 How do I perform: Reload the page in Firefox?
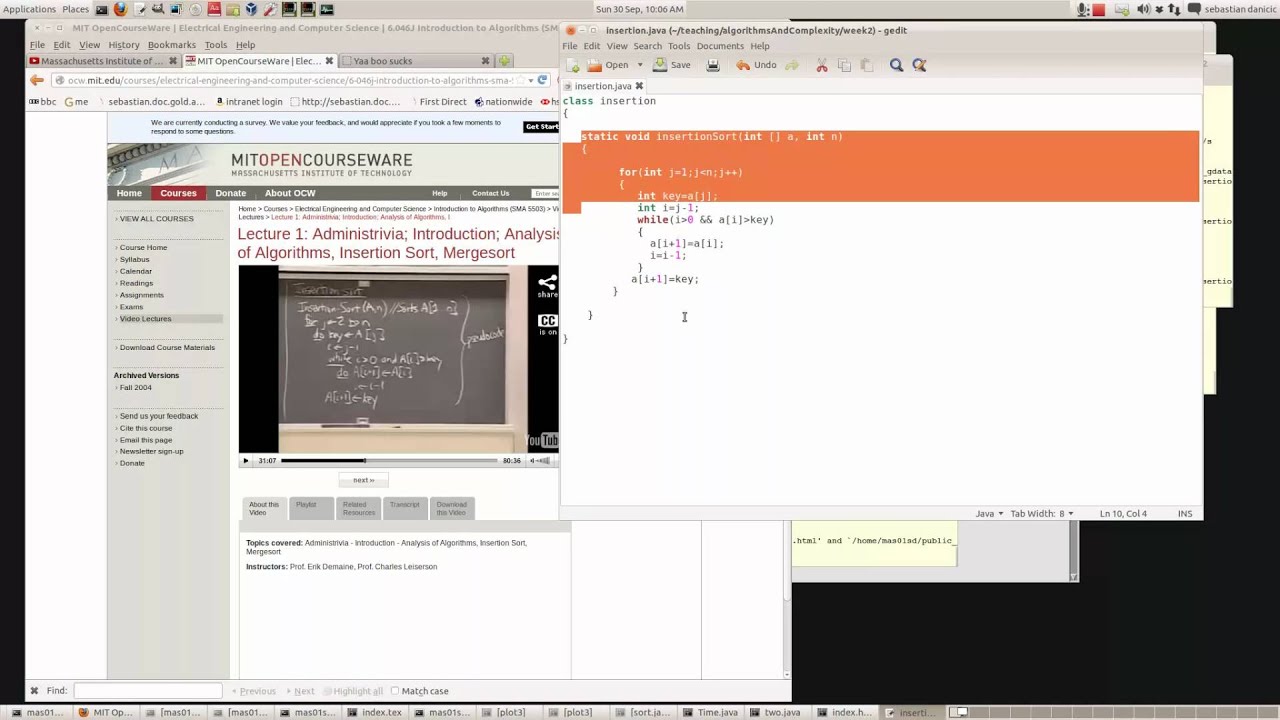542,80
